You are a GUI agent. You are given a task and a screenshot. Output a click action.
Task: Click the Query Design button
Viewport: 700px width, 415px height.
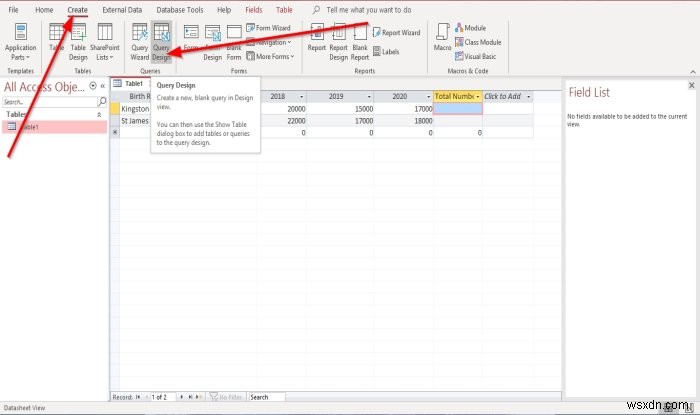(x=161, y=42)
